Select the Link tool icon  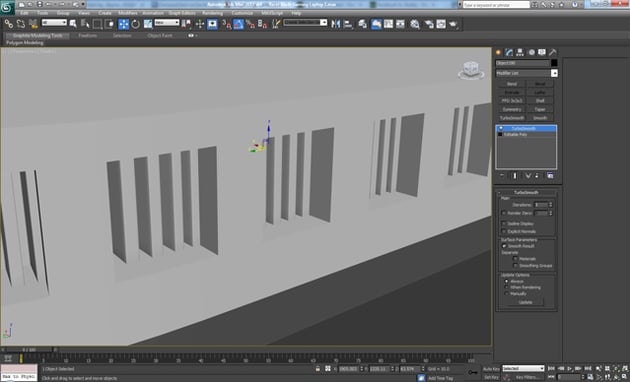[x=8, y=24]
